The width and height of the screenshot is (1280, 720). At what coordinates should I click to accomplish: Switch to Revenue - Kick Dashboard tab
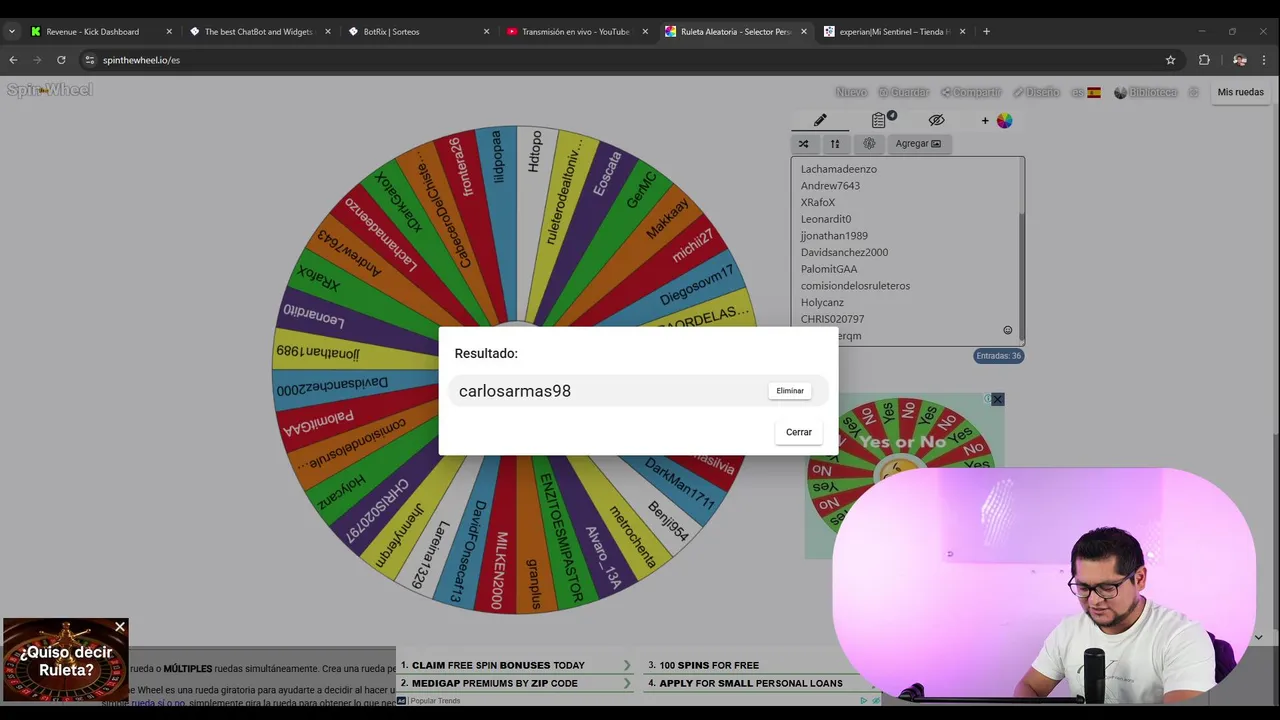coord(92,32)
